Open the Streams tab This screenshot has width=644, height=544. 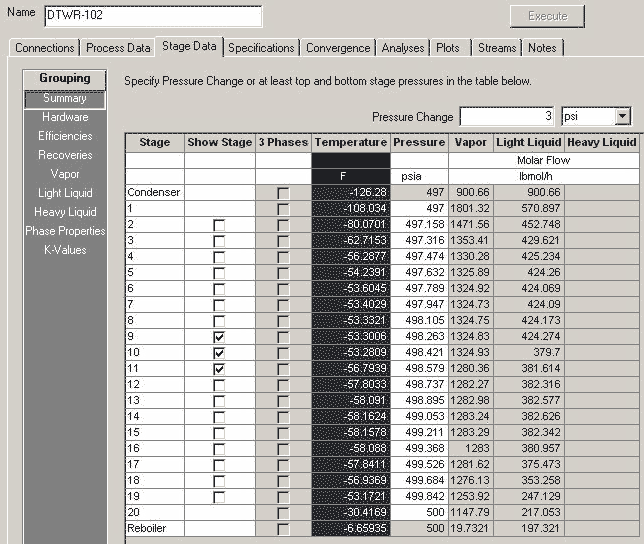497,48
